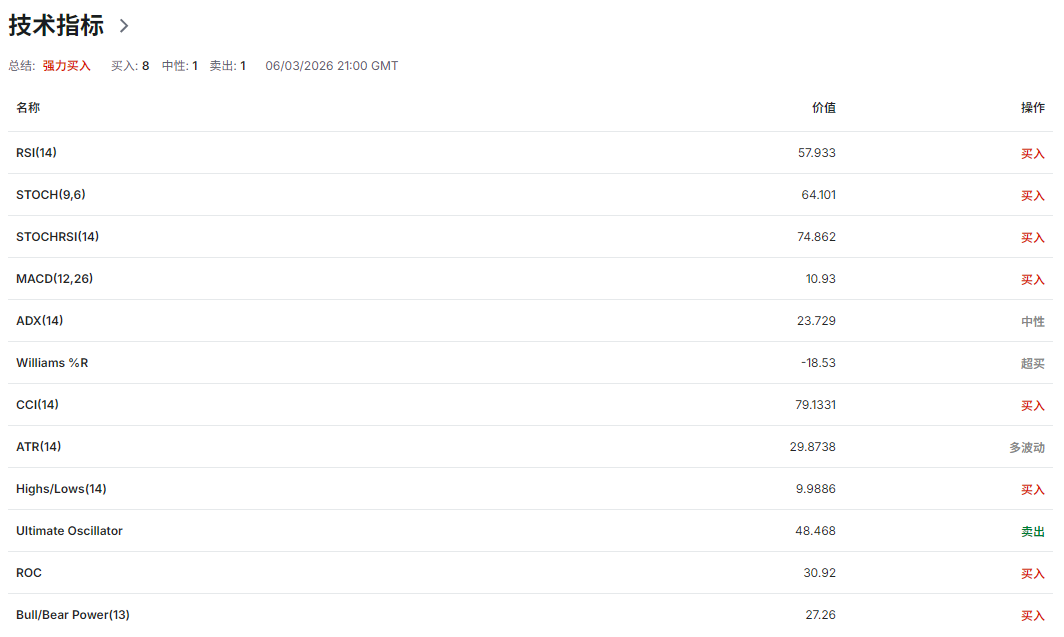Click Ultimate Oscillator indicator name
1064x637 pixels.
coord(69,531)
